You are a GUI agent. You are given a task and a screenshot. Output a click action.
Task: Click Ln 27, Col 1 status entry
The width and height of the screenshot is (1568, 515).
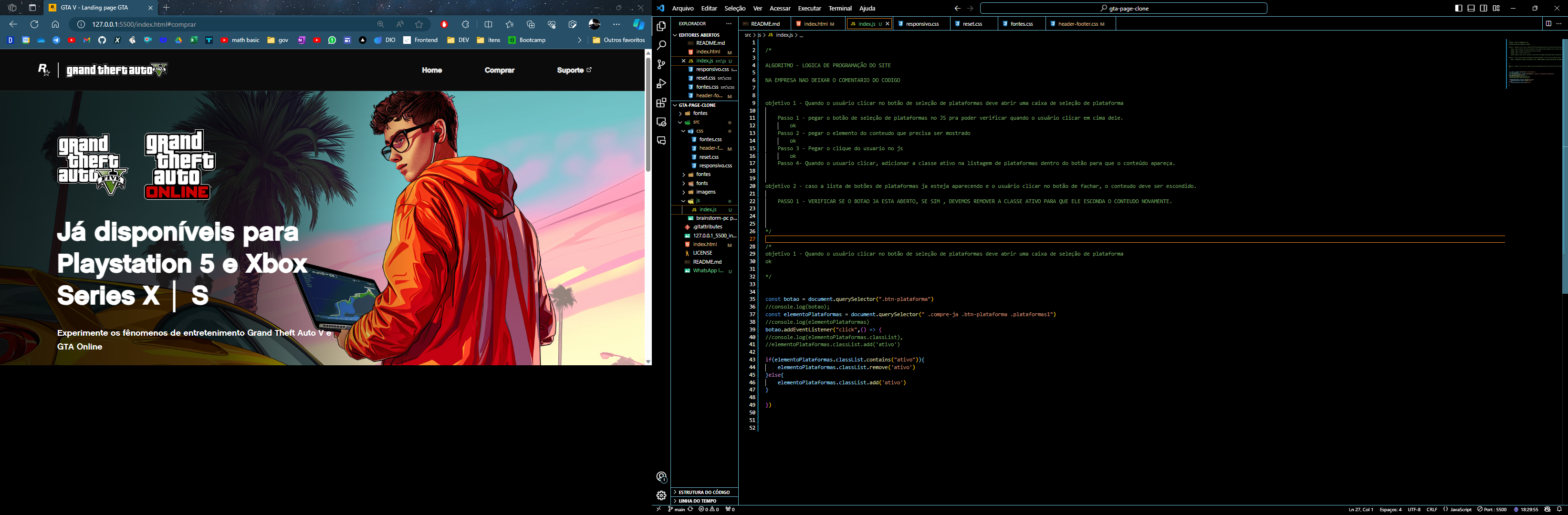(1360, 510)
